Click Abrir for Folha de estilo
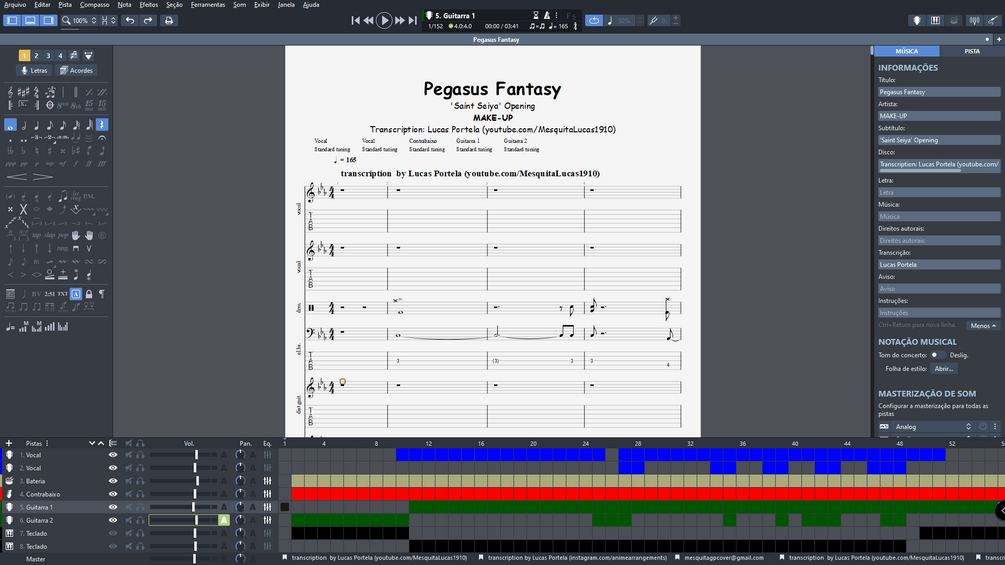Viewport: 1005px width, 565px height. (x=943, y=369)
